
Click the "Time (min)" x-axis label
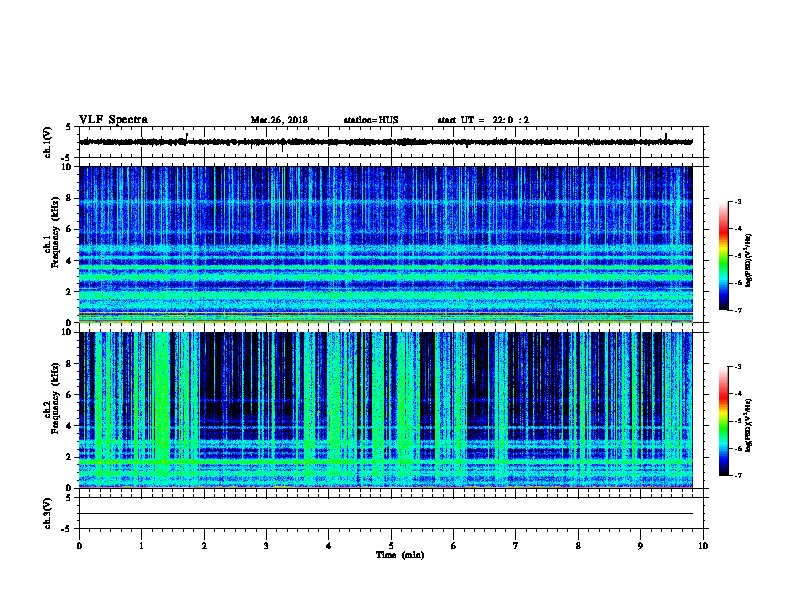400,555
